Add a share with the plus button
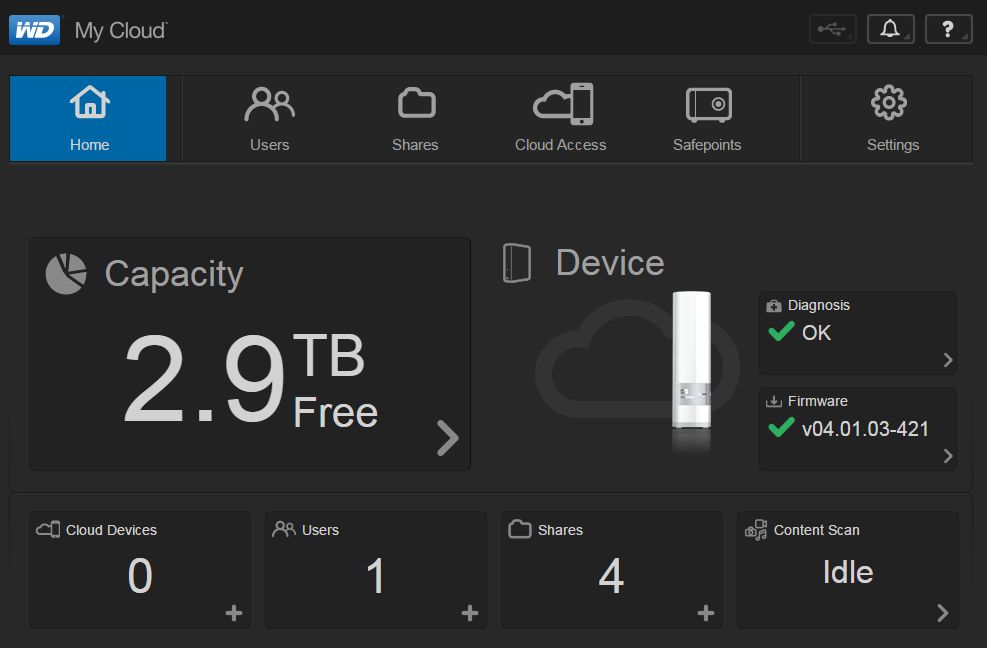 click(706, 613)
